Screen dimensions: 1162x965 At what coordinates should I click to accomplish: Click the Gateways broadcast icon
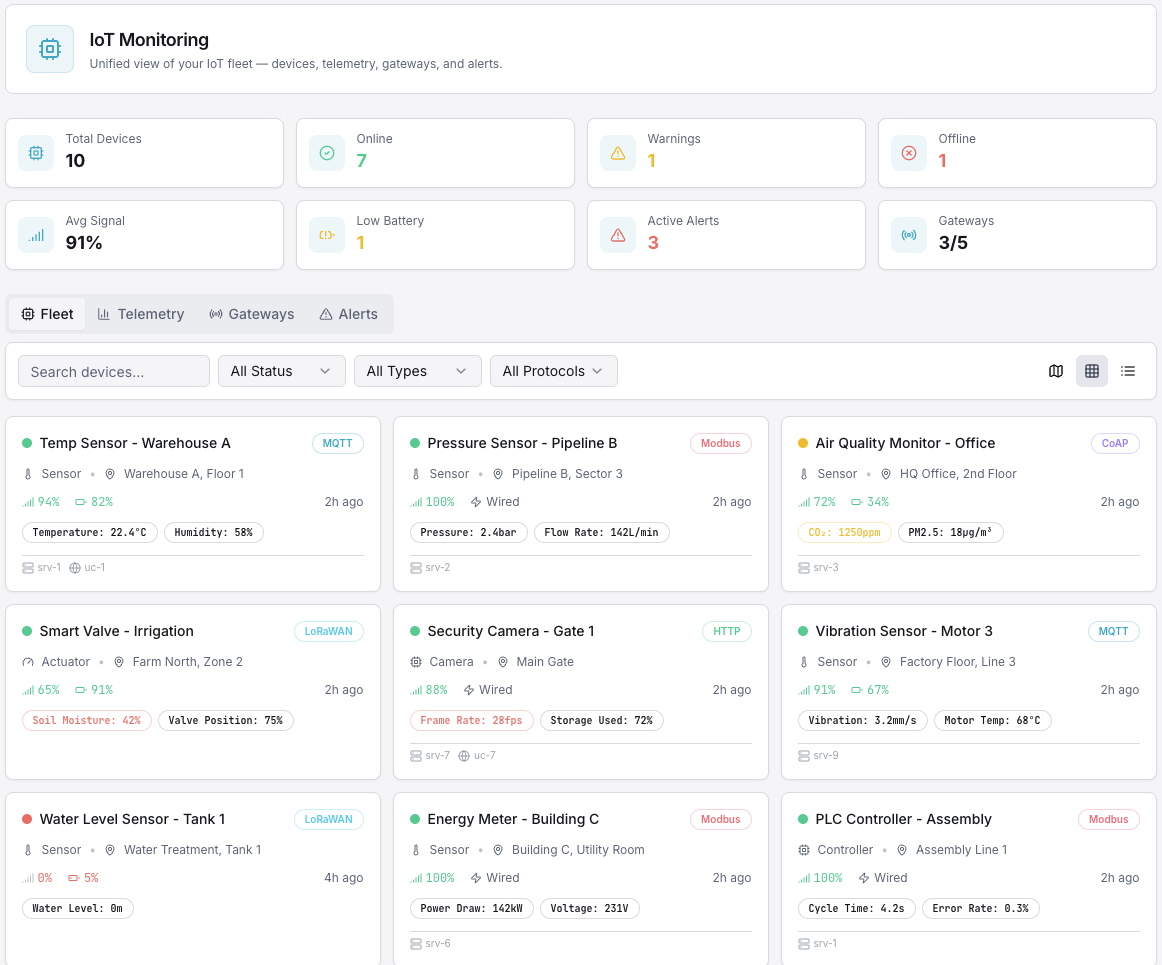pyautogui.click(x=909, y=235)
